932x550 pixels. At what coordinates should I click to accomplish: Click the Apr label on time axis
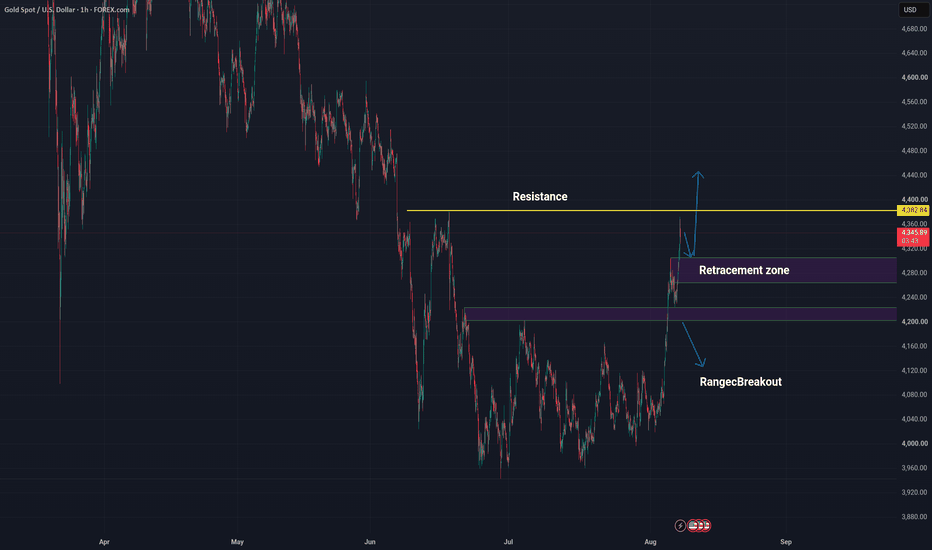pos(105,542)
